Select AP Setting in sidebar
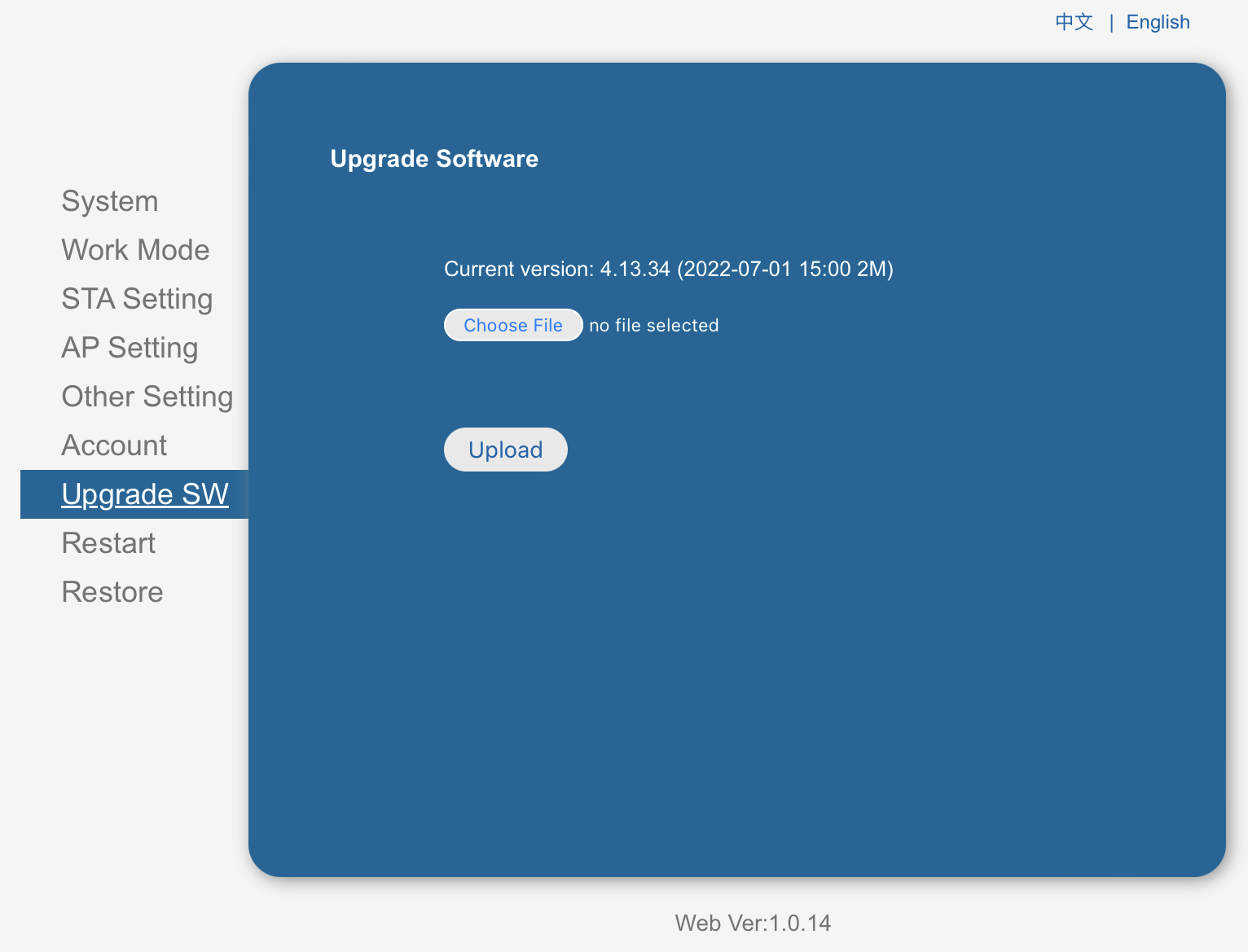The image size is (1248, 952). (x=130, y=348)
